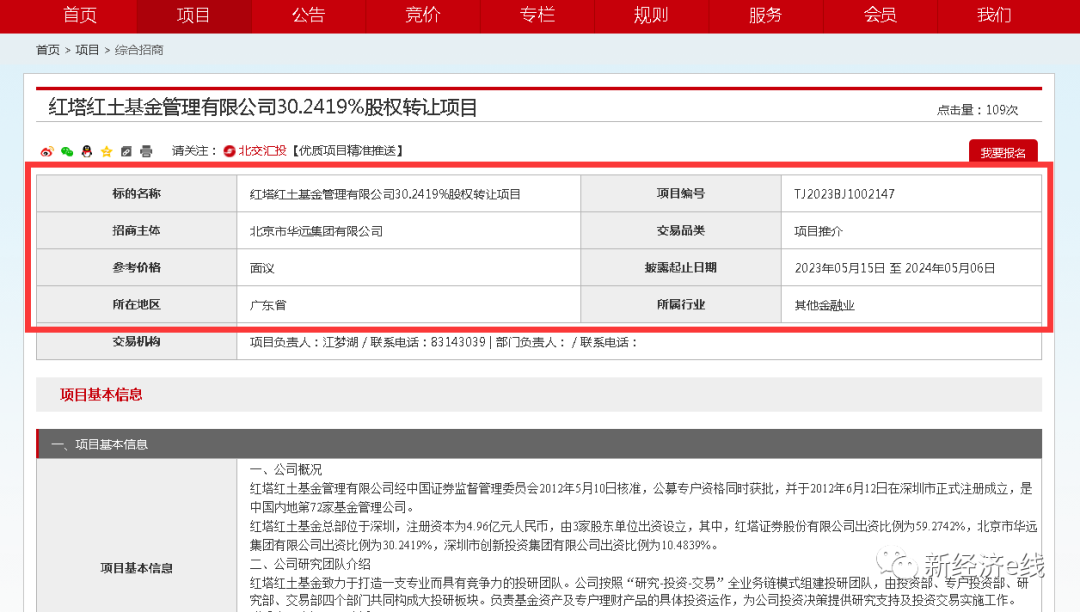Go to the 公告 menu item
1080x612 pixels.
click(308, 15)
